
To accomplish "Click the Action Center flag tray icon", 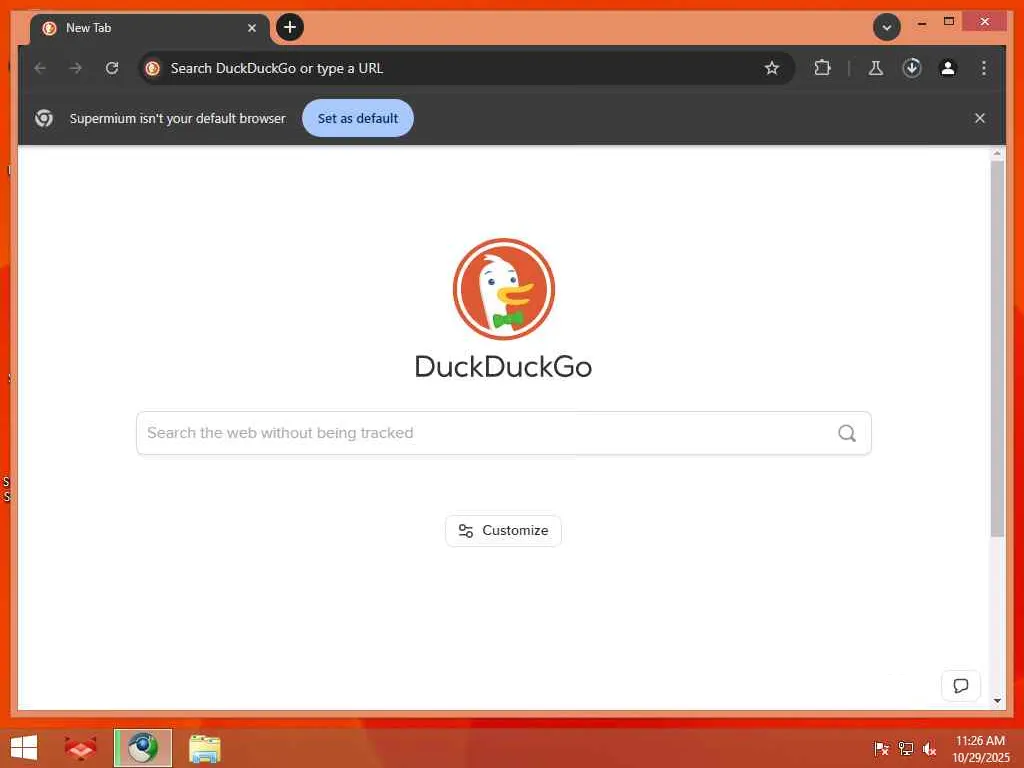I will pos(881,748).
